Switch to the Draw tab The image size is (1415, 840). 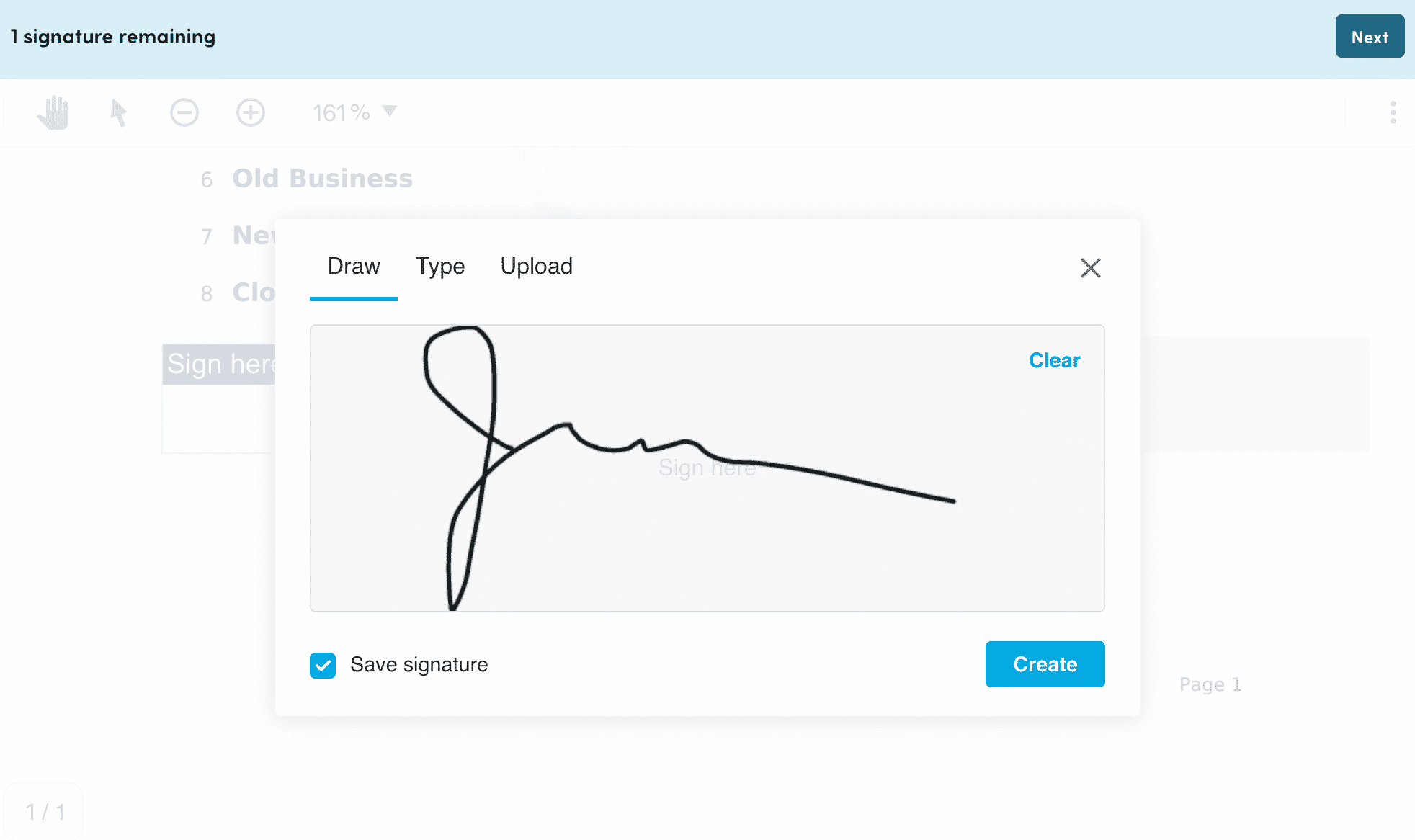354,266
